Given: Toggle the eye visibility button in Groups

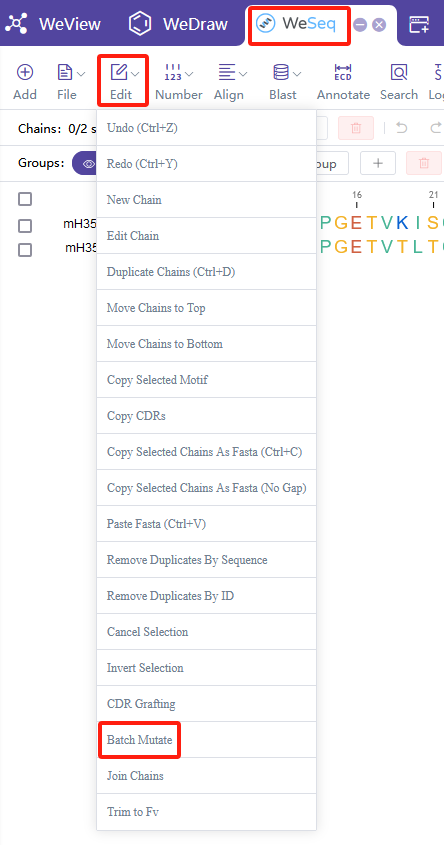Looking at the screenshot, I should click(87, 163).
